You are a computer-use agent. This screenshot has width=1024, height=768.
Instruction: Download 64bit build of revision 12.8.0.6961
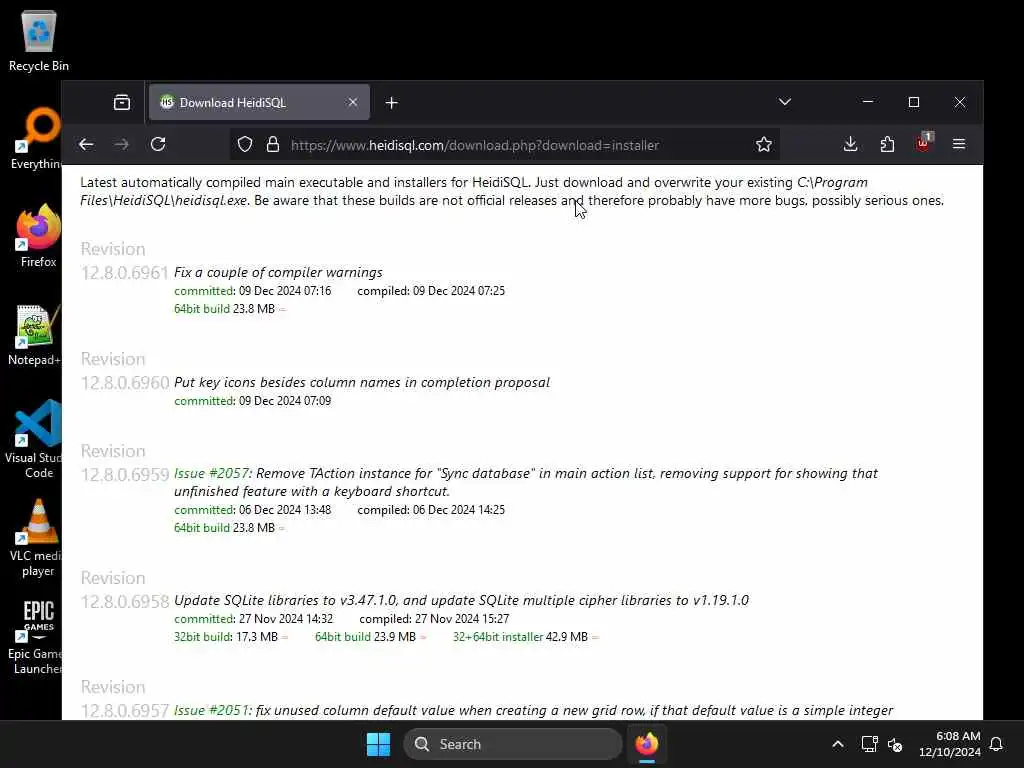pyautogui.click(x=202, y=309)
